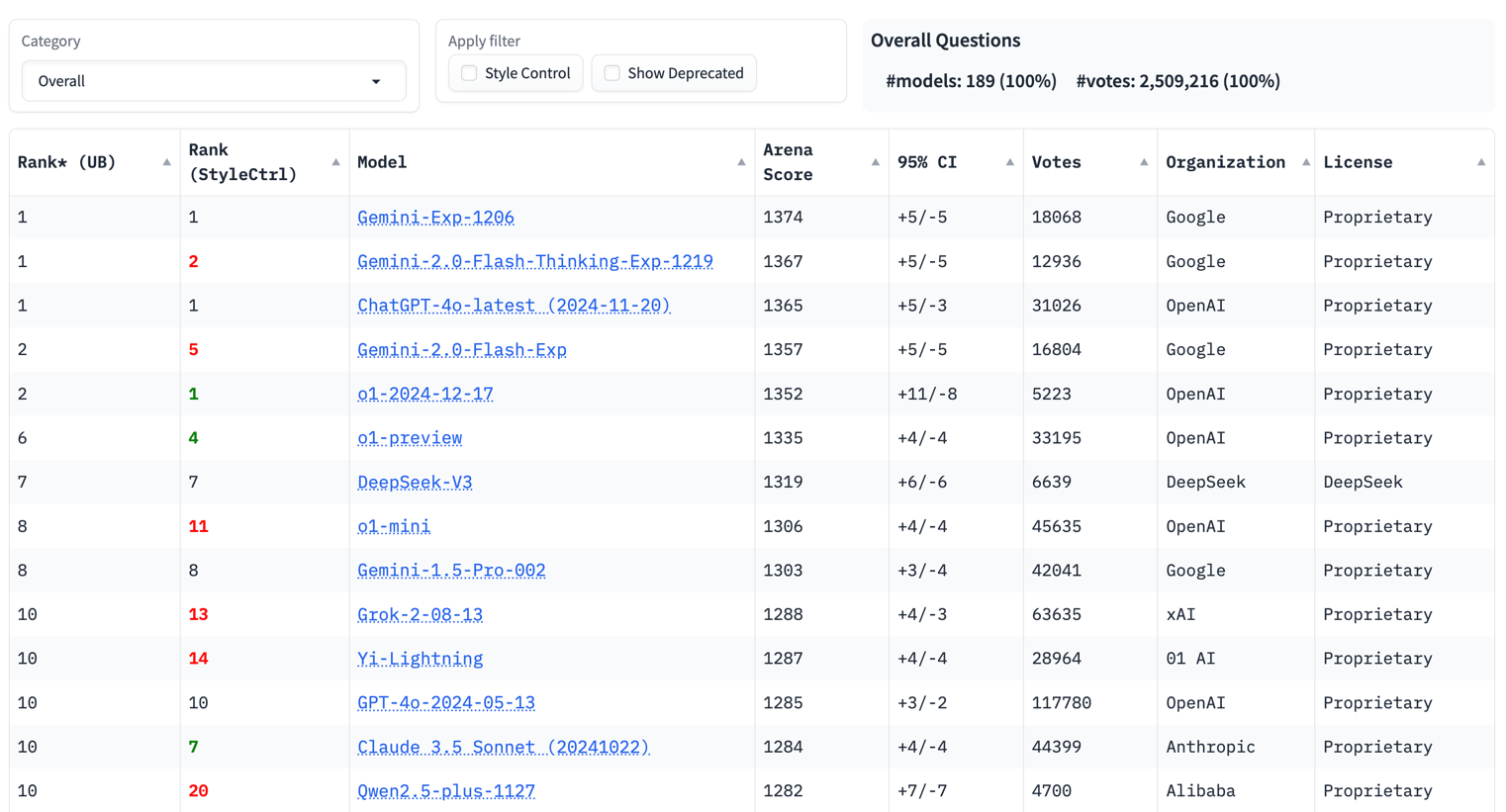Open the Gemini-Exp-1206 model link
This screenshot has width=1506, height=812.
coord(435,218)
